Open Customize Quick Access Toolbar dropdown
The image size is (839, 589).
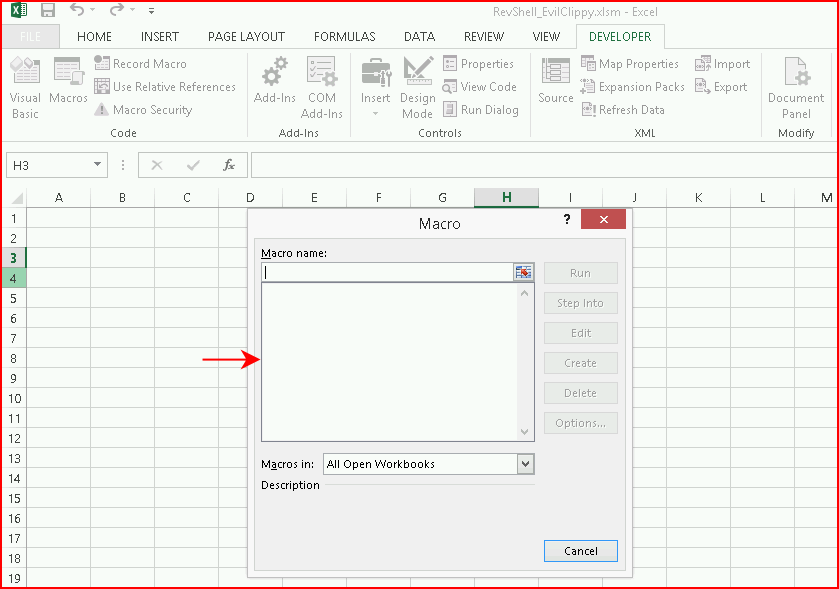(x=152, y=11)
